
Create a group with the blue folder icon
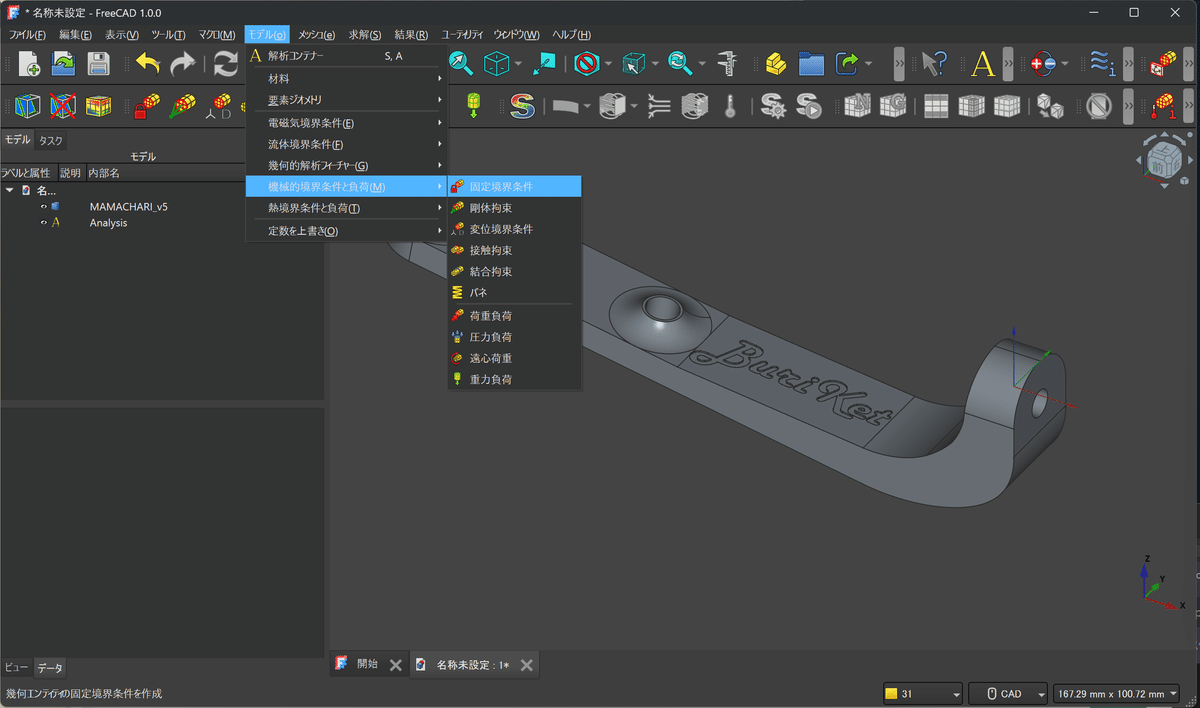pos(811,64)
